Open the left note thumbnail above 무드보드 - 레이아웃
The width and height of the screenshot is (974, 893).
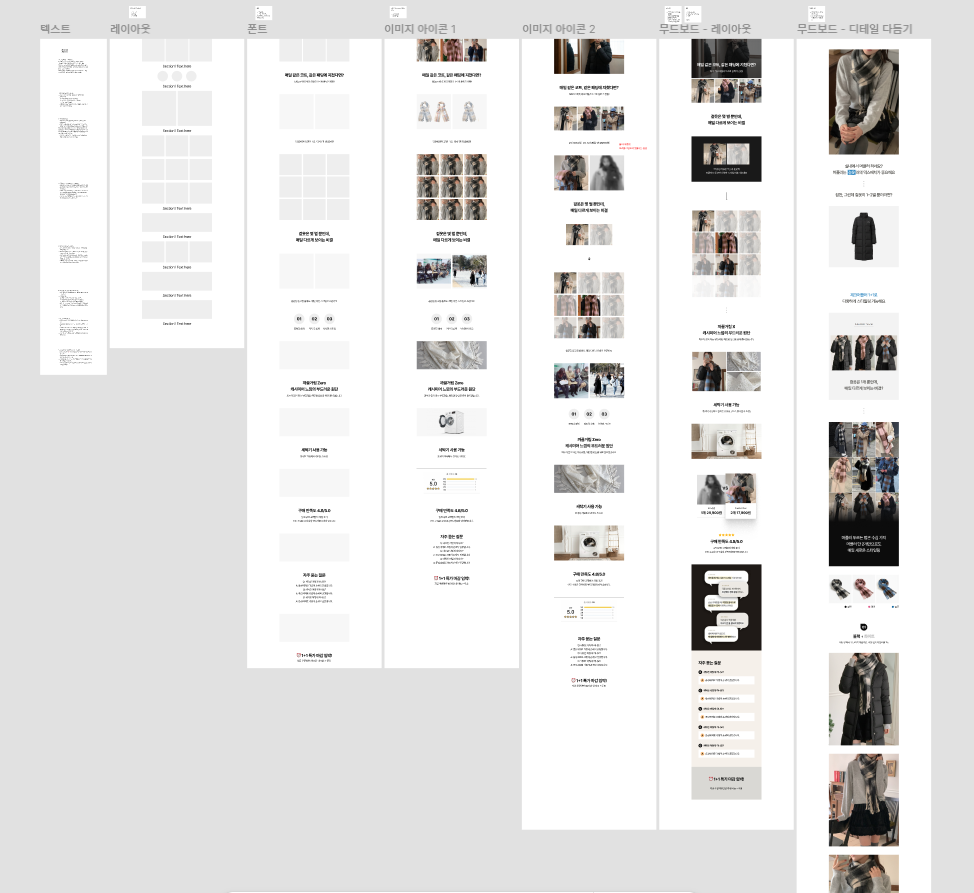[673, 14]
